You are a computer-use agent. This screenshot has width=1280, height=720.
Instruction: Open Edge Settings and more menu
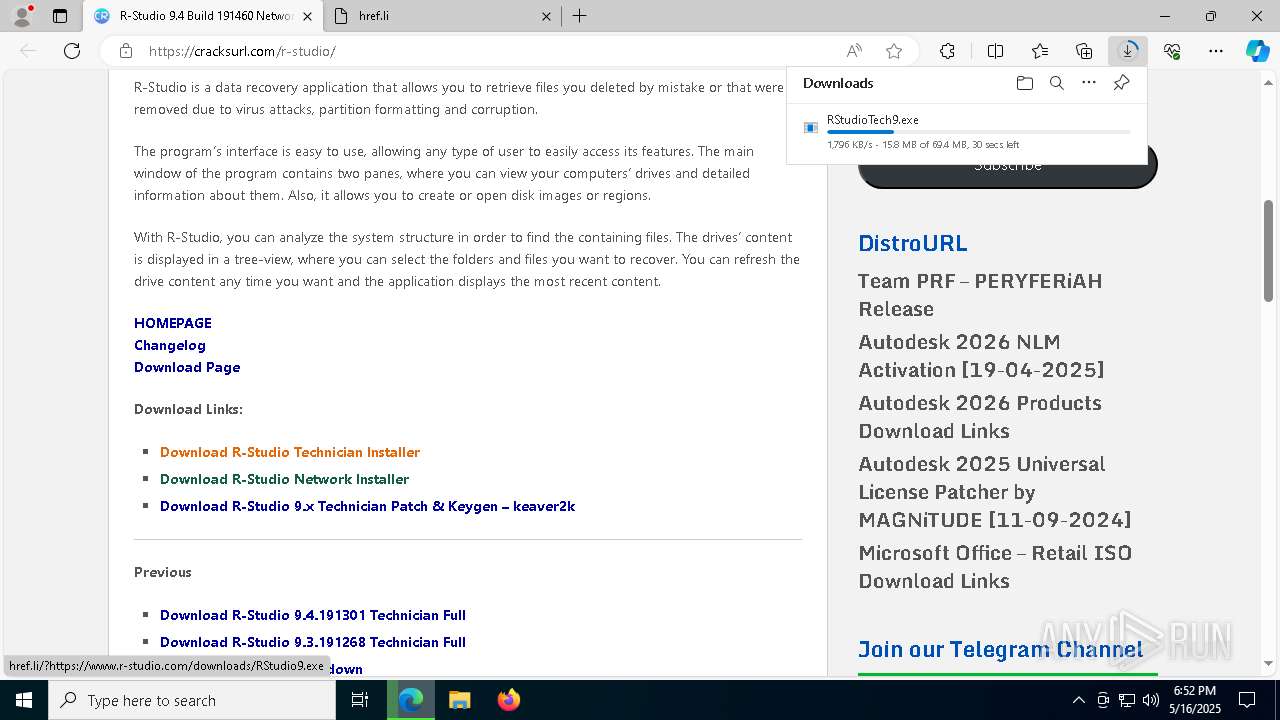(x=1216, y=51)
